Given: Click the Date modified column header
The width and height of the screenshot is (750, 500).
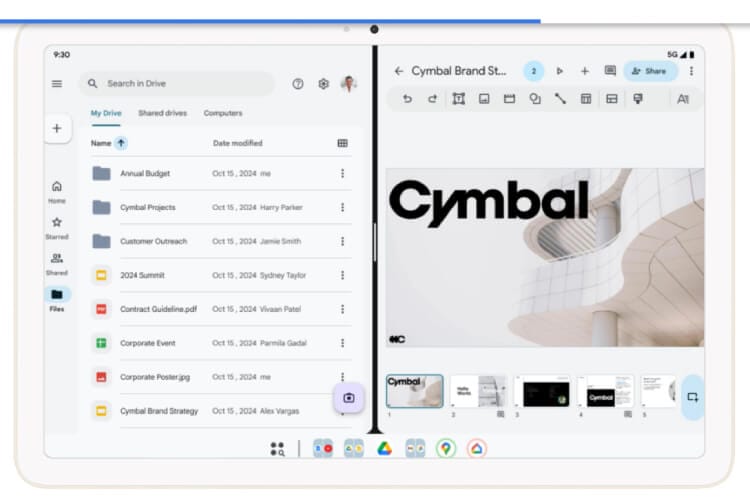Looking at the screenshot, I should [238, 143].
